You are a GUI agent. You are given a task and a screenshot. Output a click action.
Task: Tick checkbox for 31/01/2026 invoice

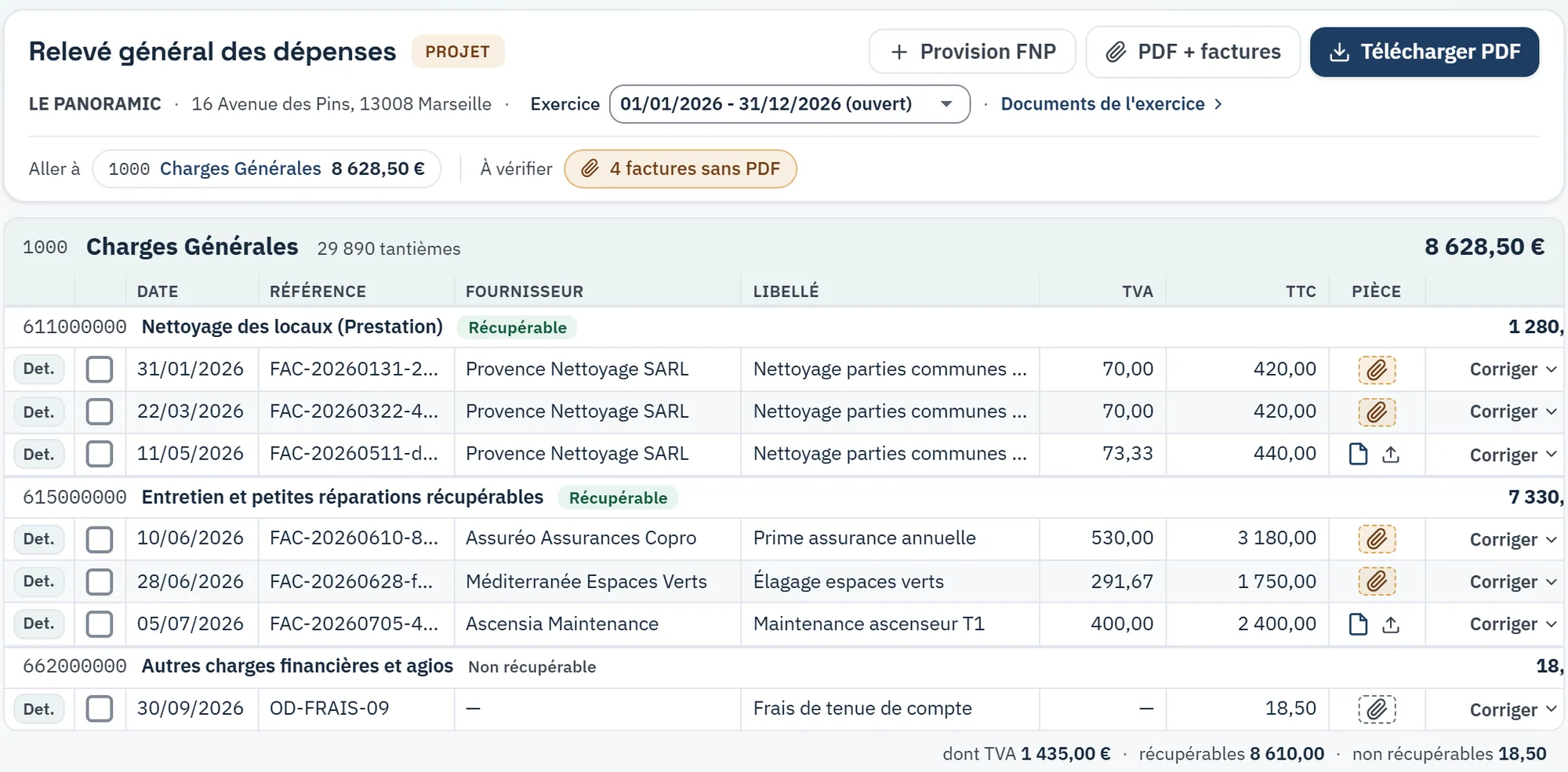(100, 369)
